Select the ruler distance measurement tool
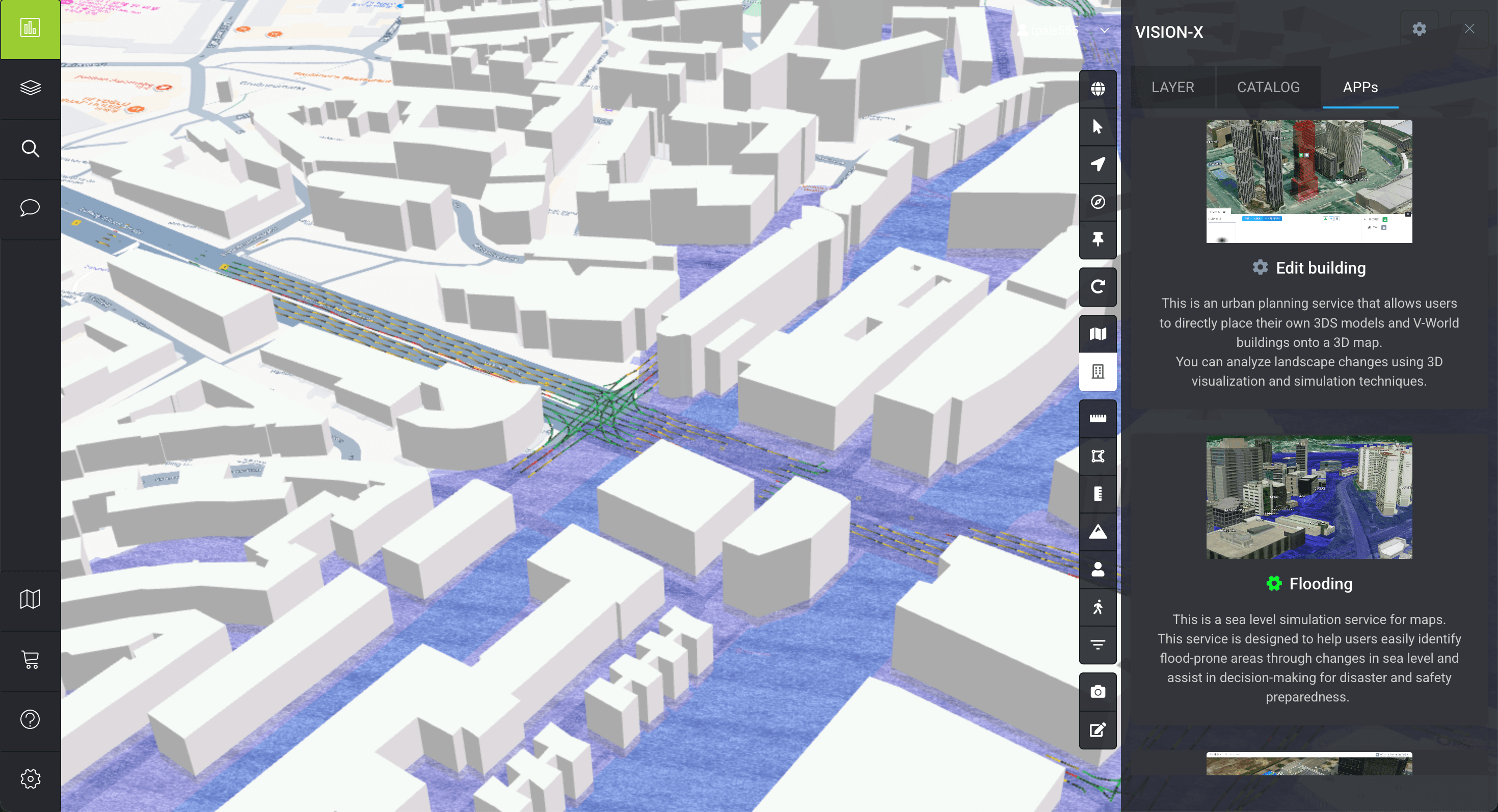1498x812 pixels. [x=1098, y=419]
